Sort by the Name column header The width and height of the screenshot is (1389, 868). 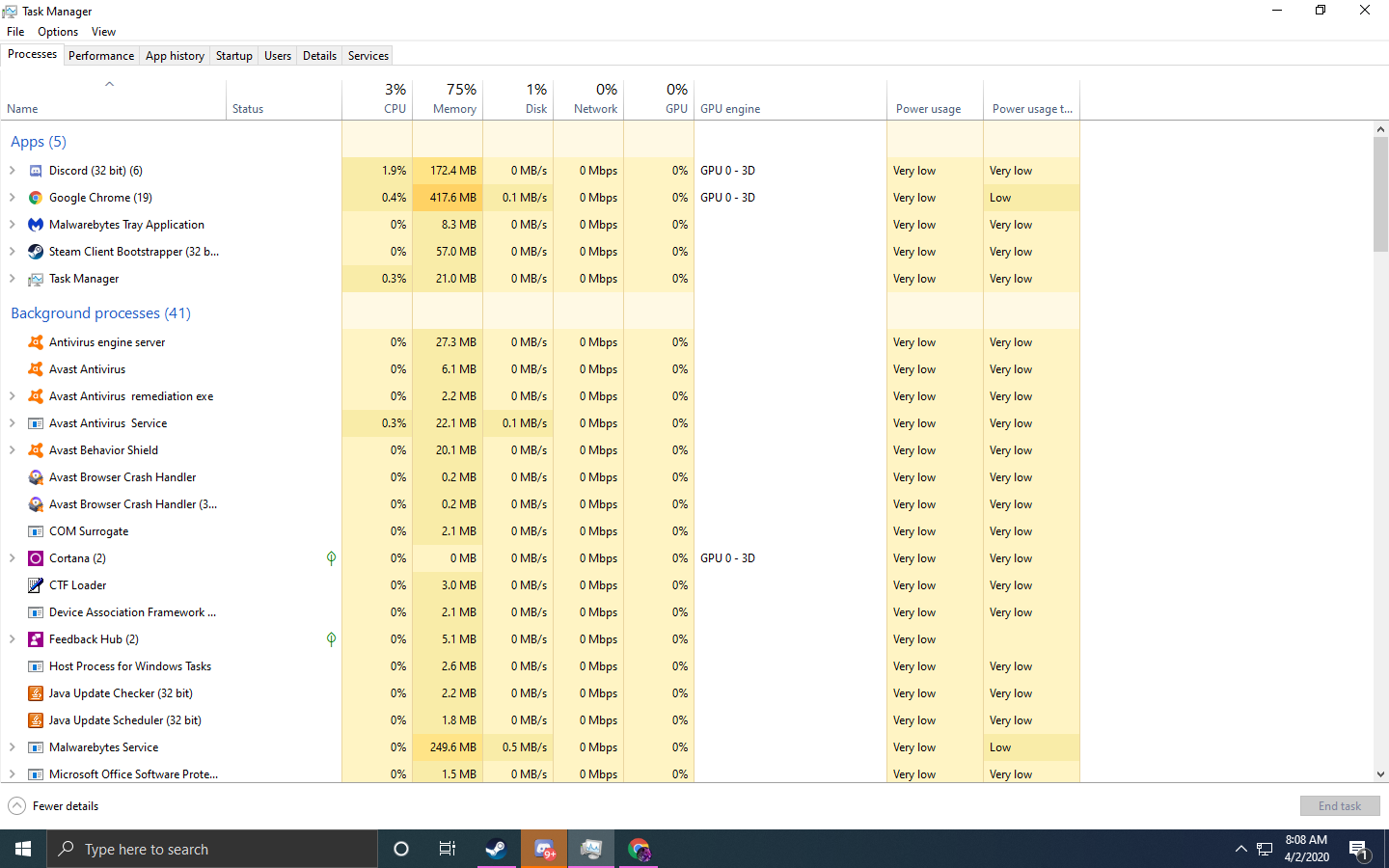113,97
